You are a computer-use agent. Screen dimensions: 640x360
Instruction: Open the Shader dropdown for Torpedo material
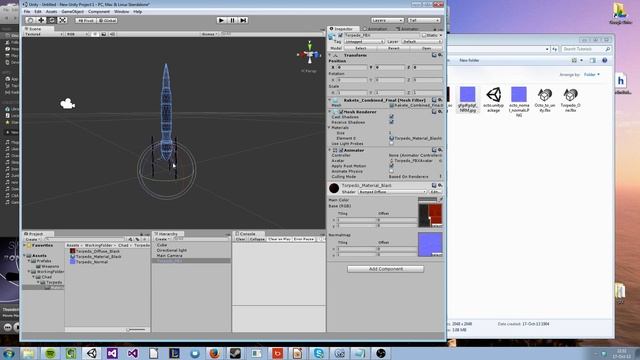[392, 192]
